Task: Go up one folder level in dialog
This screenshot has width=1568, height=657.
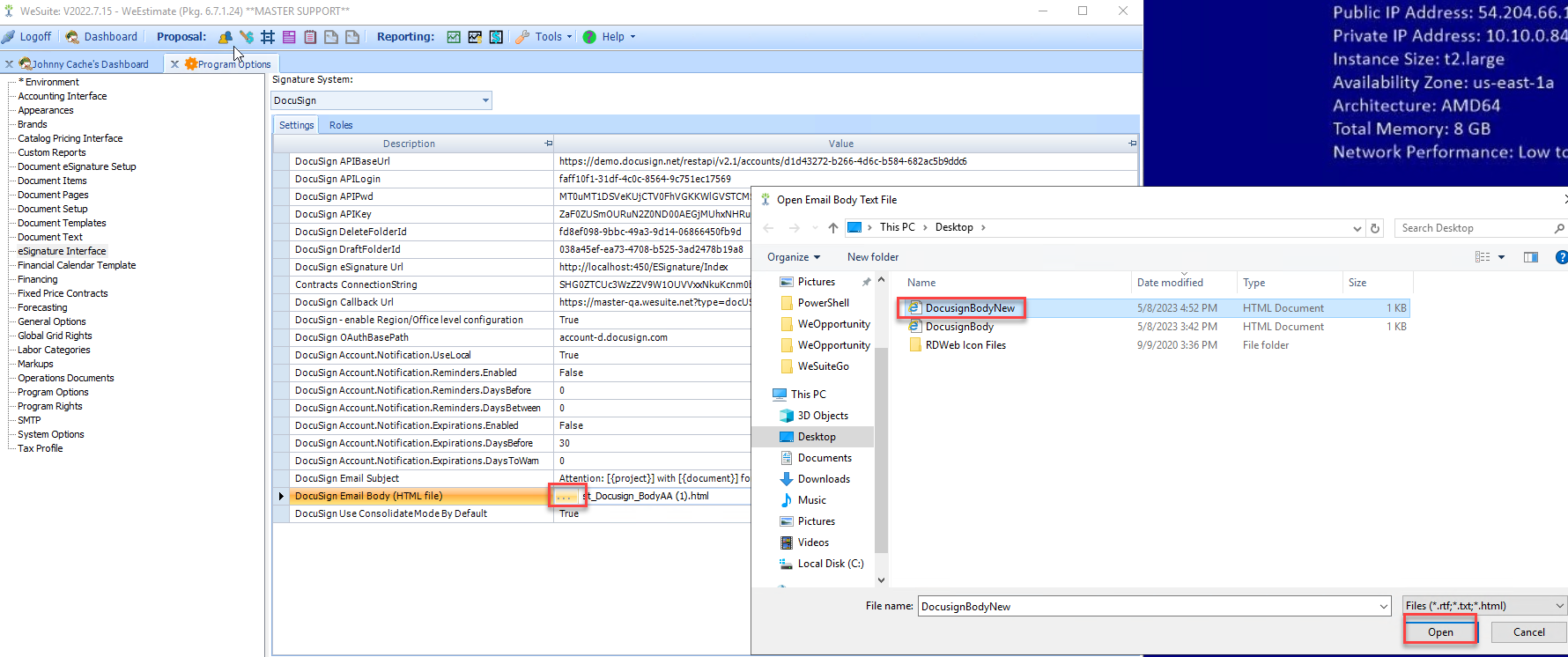Action: (x=833, y=228)
